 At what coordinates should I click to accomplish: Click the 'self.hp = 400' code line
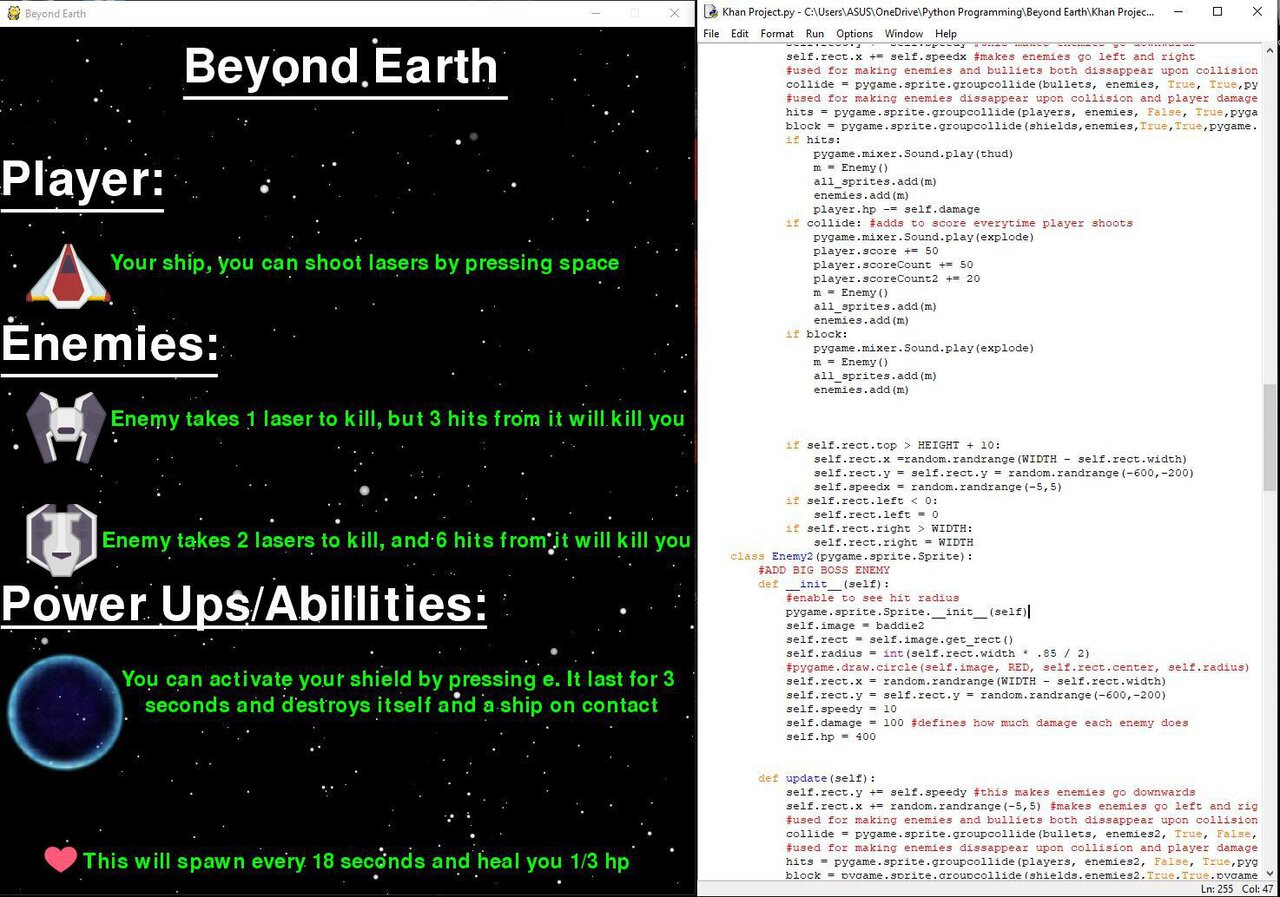pyautogui.click(x=831, y=737)
